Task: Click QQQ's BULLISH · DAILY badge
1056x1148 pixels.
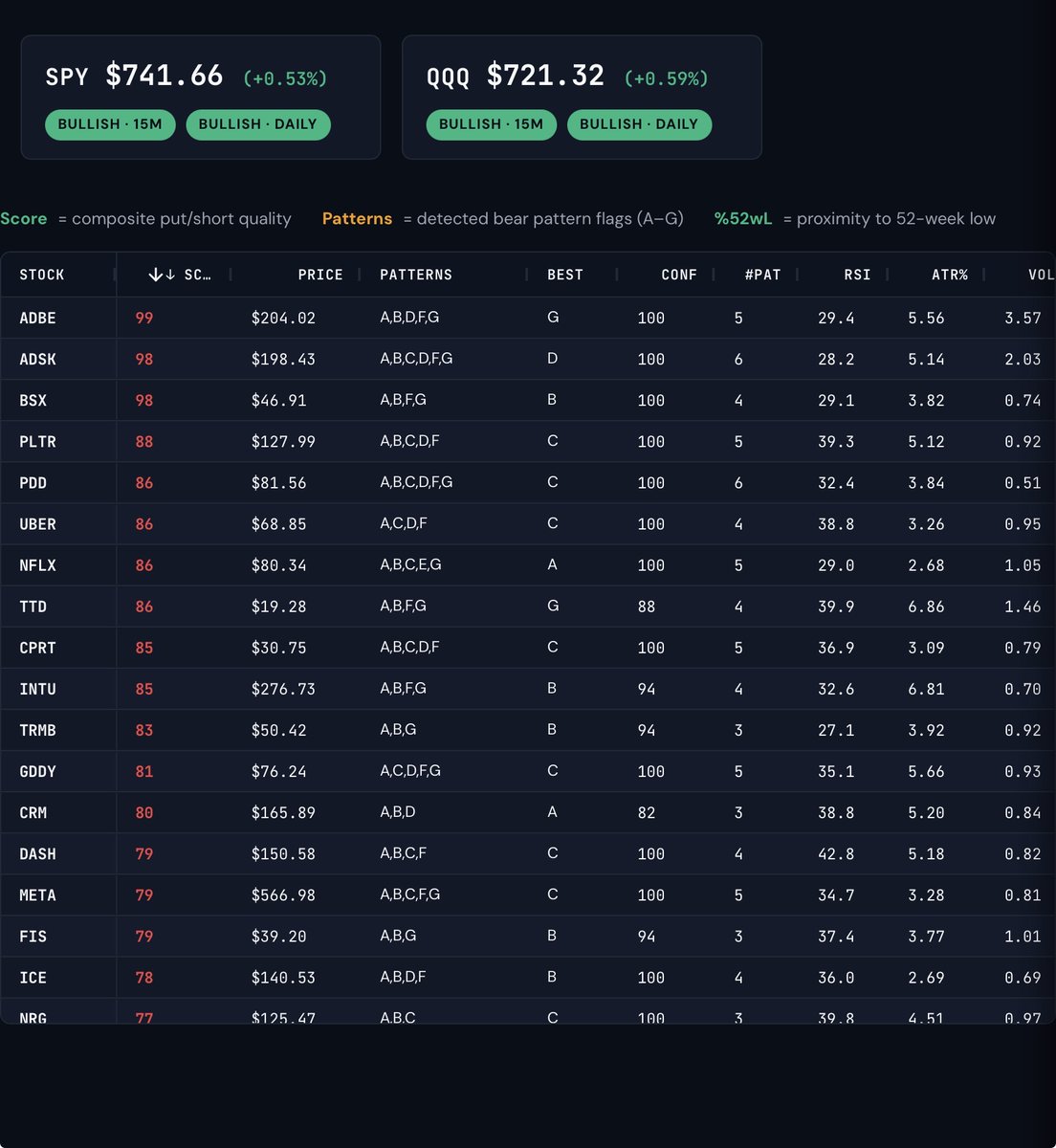Action: click(639, 124)
